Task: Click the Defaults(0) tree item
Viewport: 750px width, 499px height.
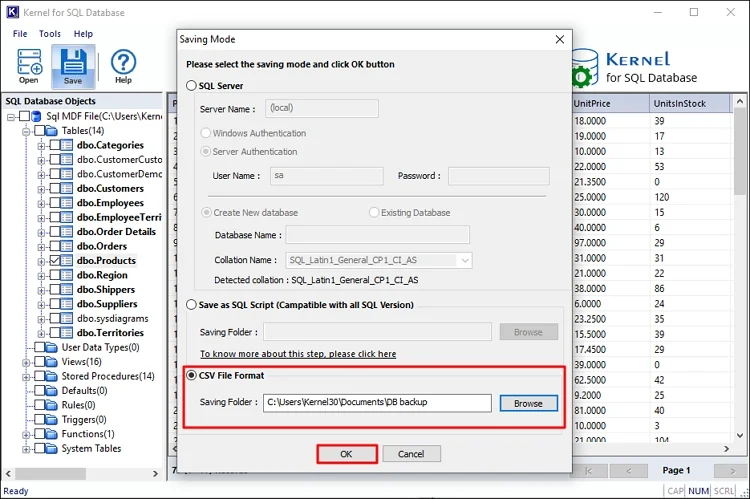Action: coord(84,390)
